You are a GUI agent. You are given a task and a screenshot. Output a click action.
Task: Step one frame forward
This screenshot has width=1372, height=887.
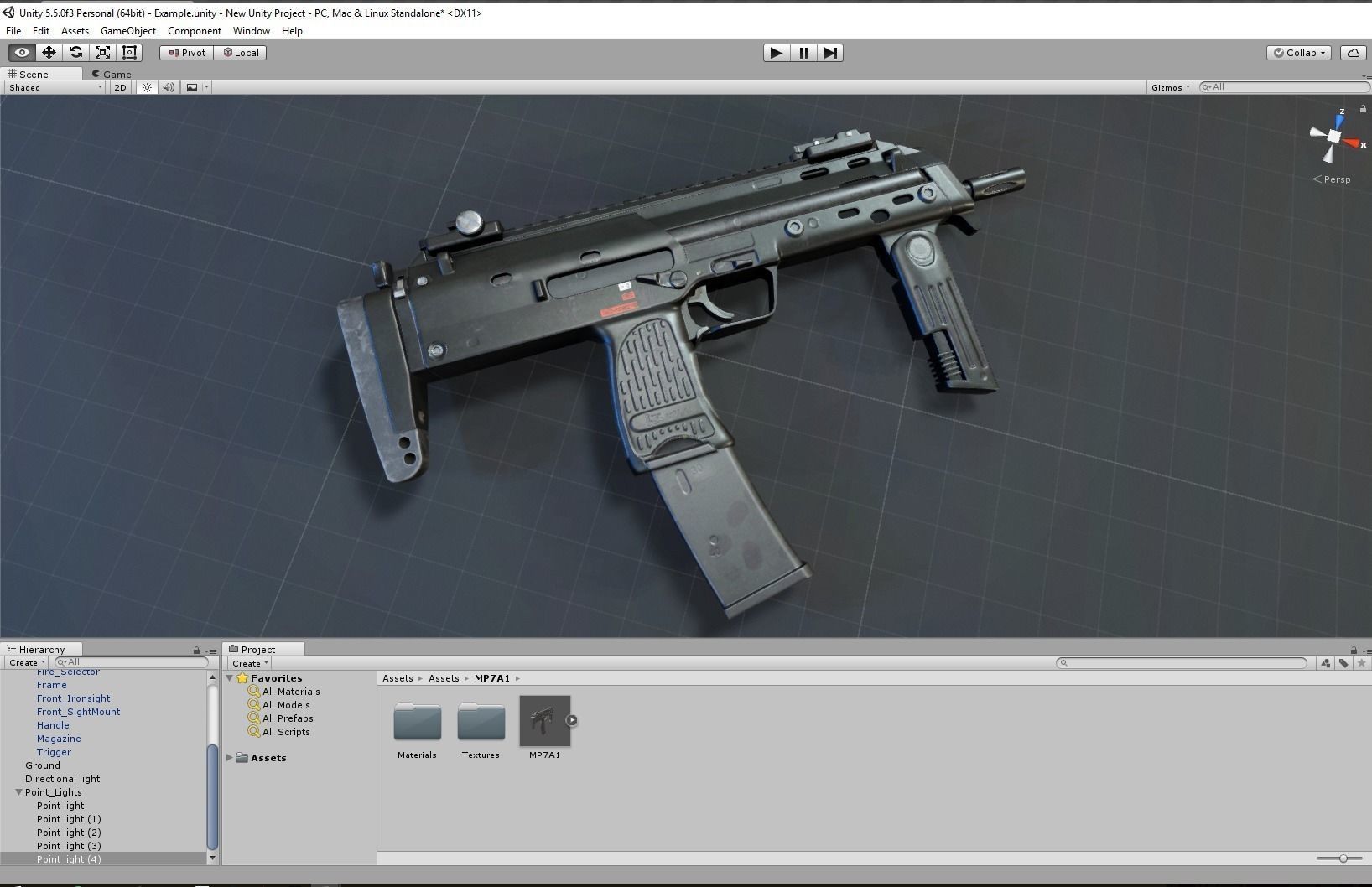[830, 53]
